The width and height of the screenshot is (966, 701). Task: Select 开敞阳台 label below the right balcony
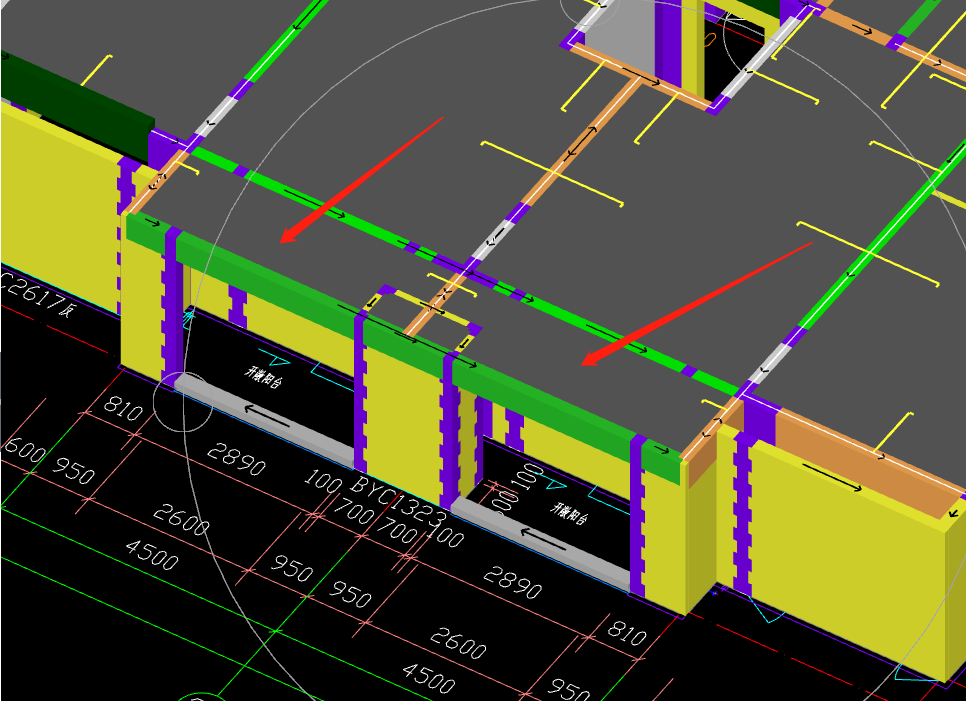click(568, 513)
